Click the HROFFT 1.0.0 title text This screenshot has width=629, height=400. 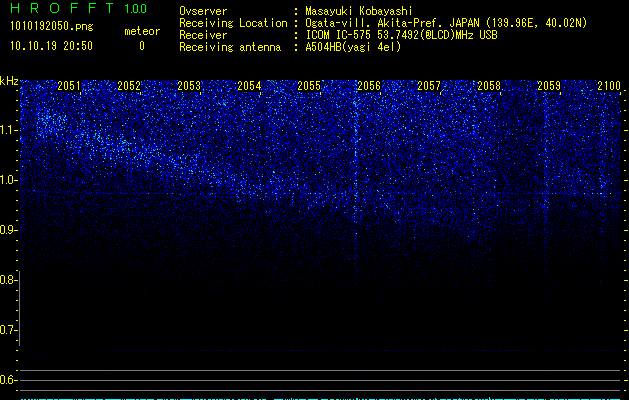pos(79,8)
